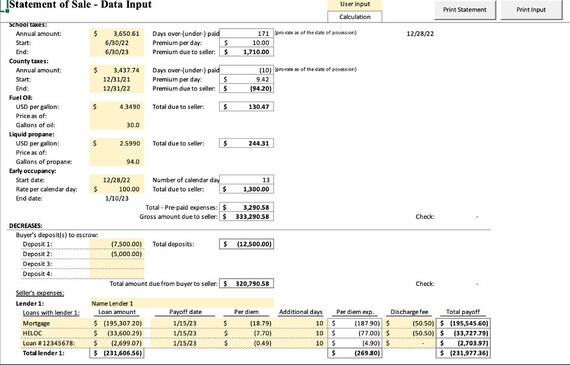Select the Mortgage discharge fee cell
The width and height of the screenshot is (570, 365).
pos(409,323)
